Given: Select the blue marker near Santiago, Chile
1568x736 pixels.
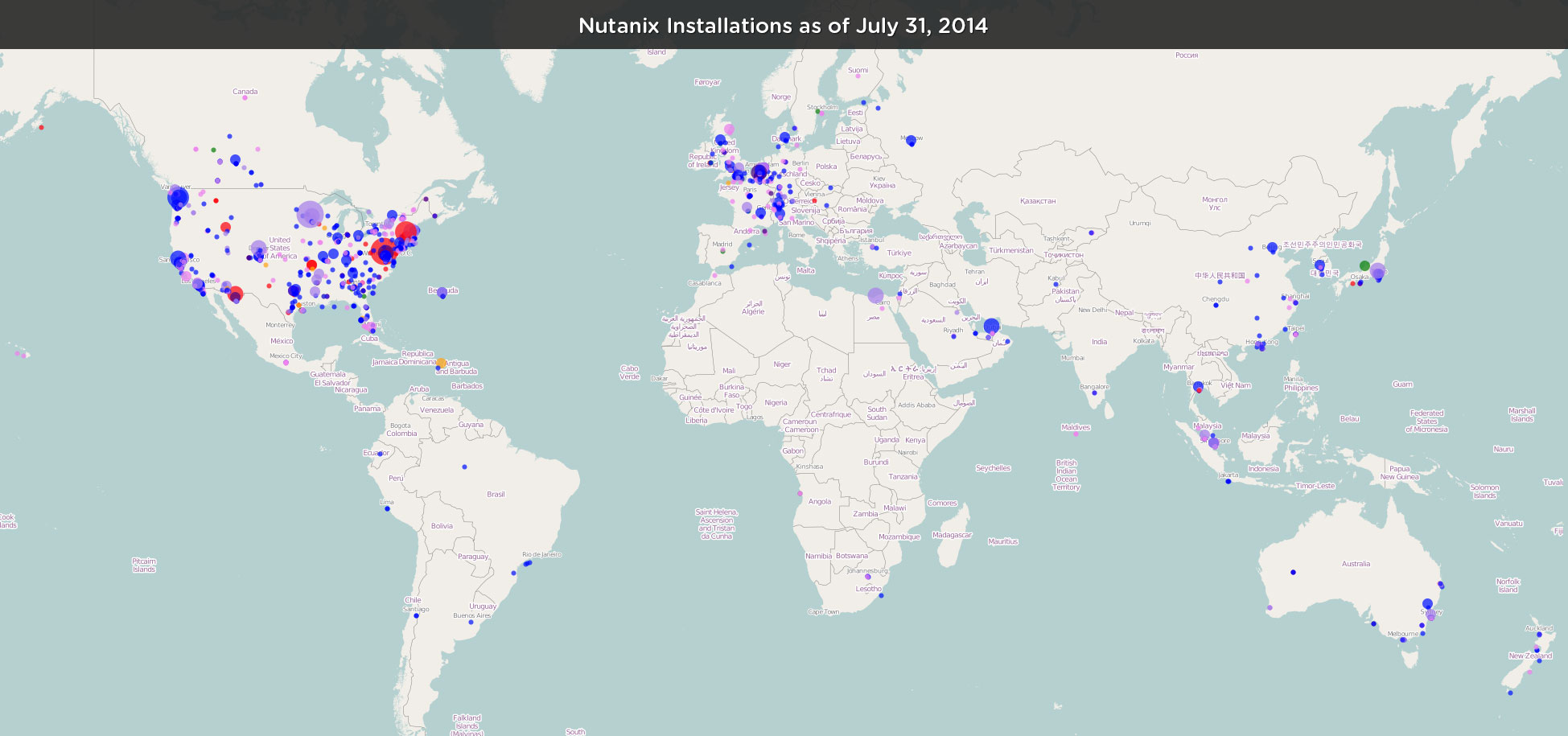Looking at the screenshot, I should pos(416,616).
